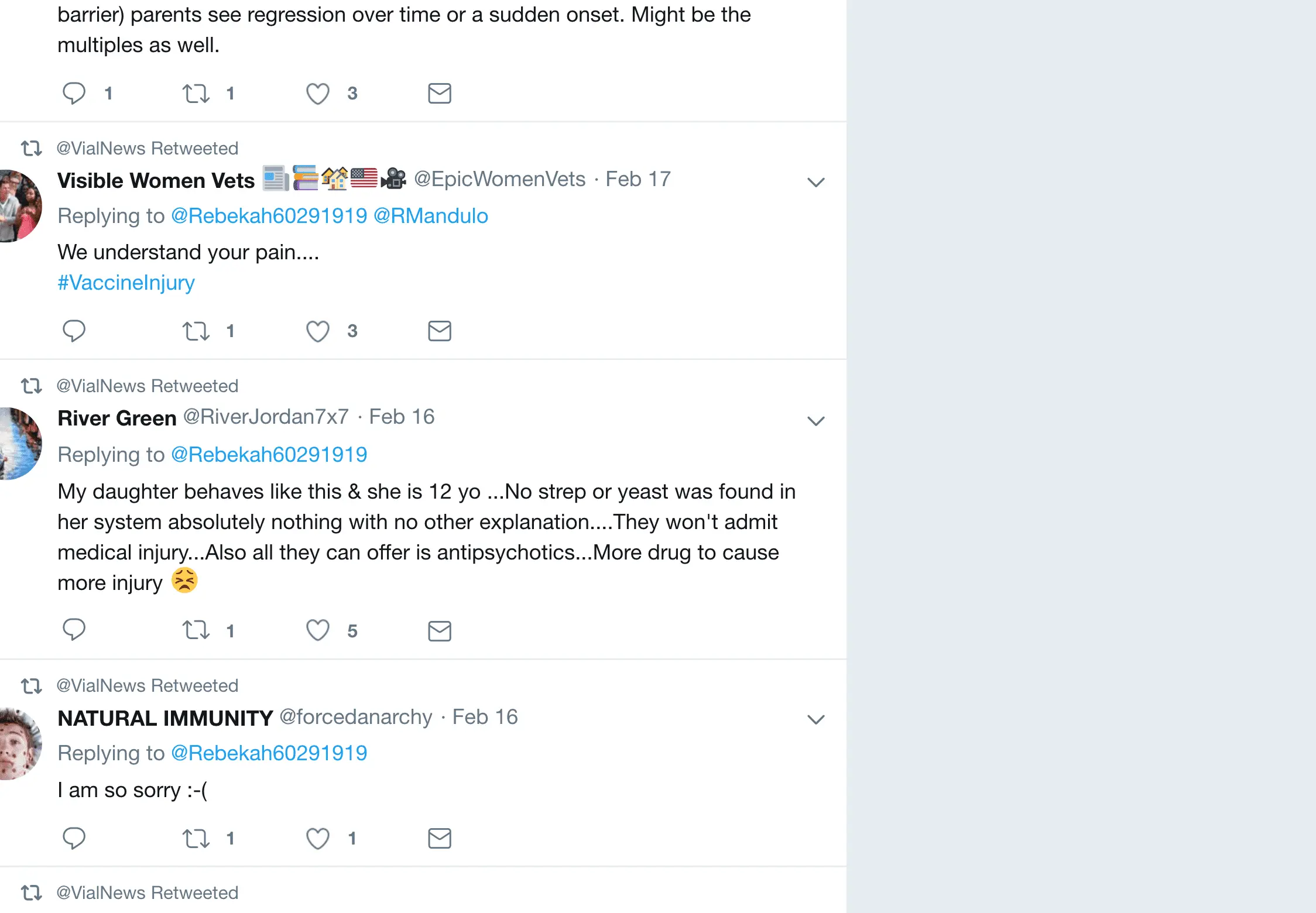Expand the River Green tweet options chevron

click(x=815, y=421)
